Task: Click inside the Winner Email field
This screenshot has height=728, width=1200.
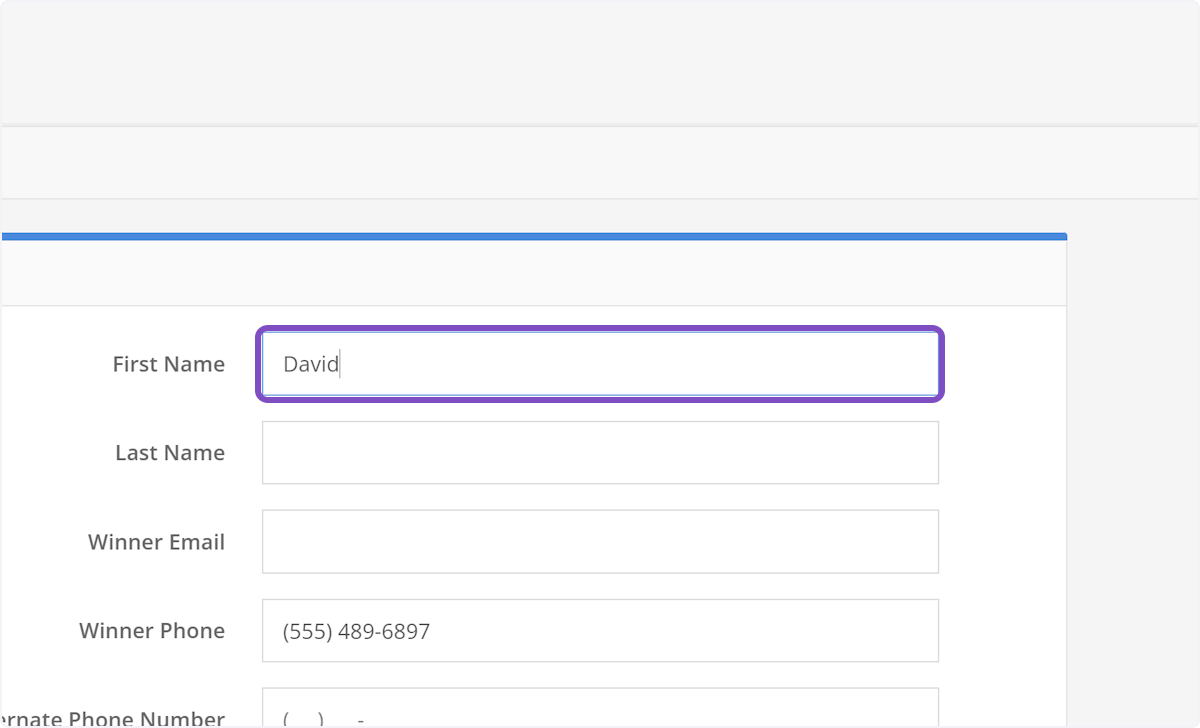Action: (x=600, y=541)
